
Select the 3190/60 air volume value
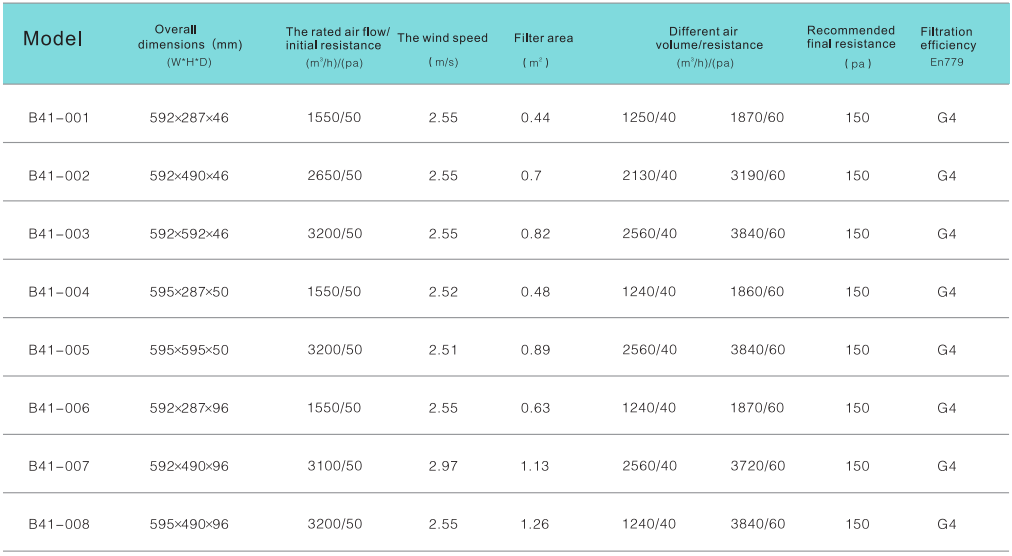click(x=757, y=176)
